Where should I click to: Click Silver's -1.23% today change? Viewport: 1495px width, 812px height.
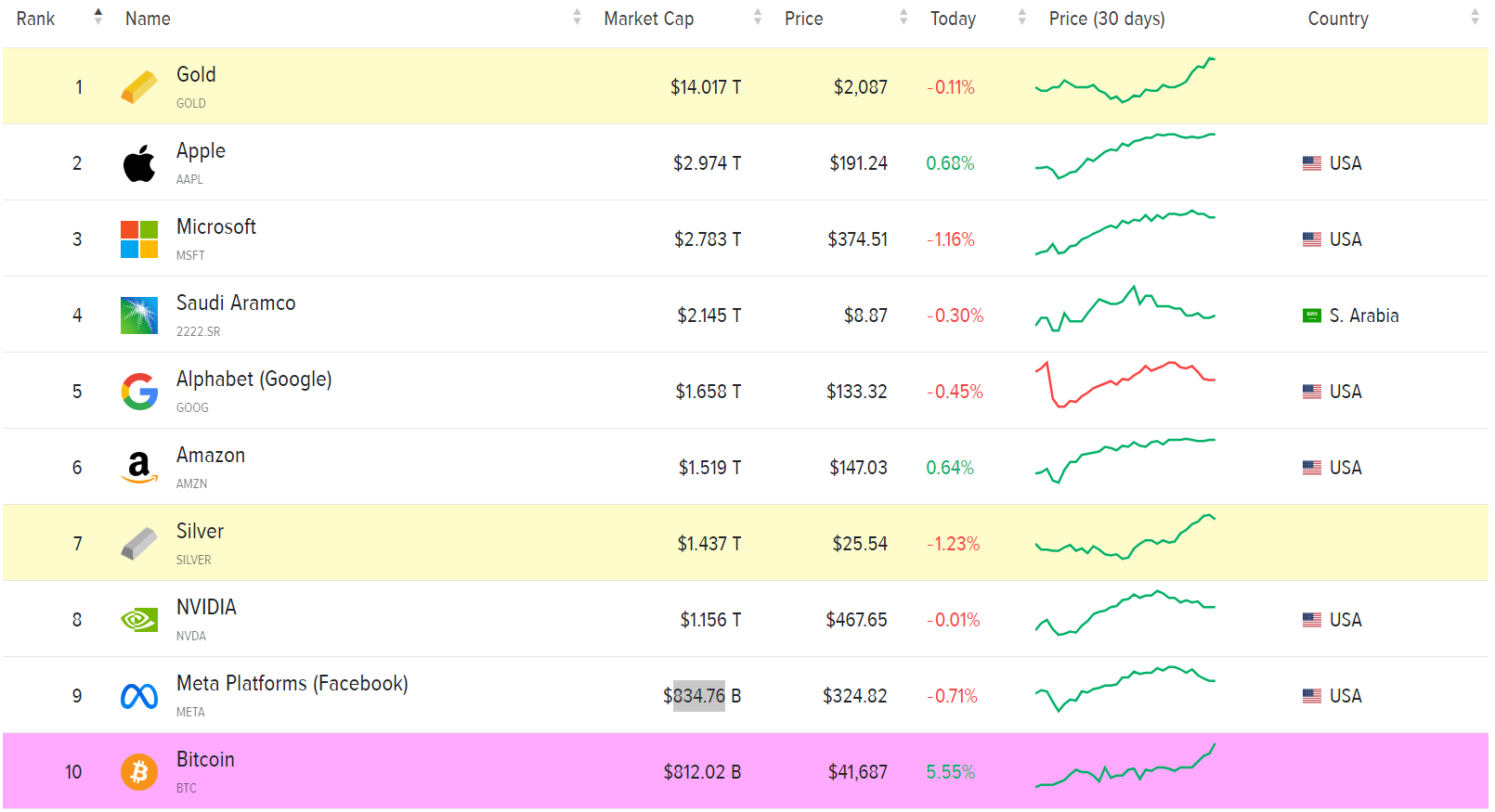tap(954, 544)
